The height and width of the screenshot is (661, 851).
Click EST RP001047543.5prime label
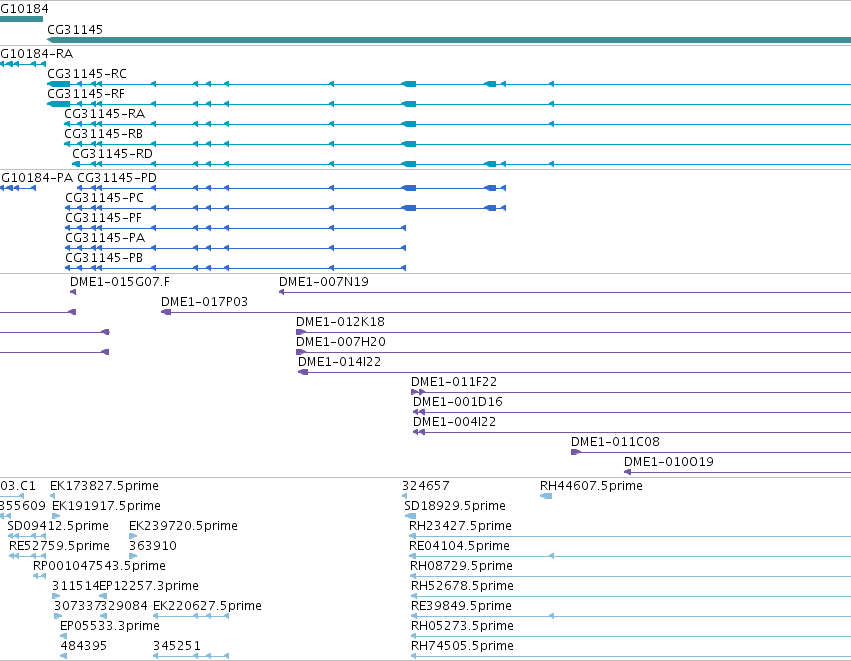click(99, 567)
